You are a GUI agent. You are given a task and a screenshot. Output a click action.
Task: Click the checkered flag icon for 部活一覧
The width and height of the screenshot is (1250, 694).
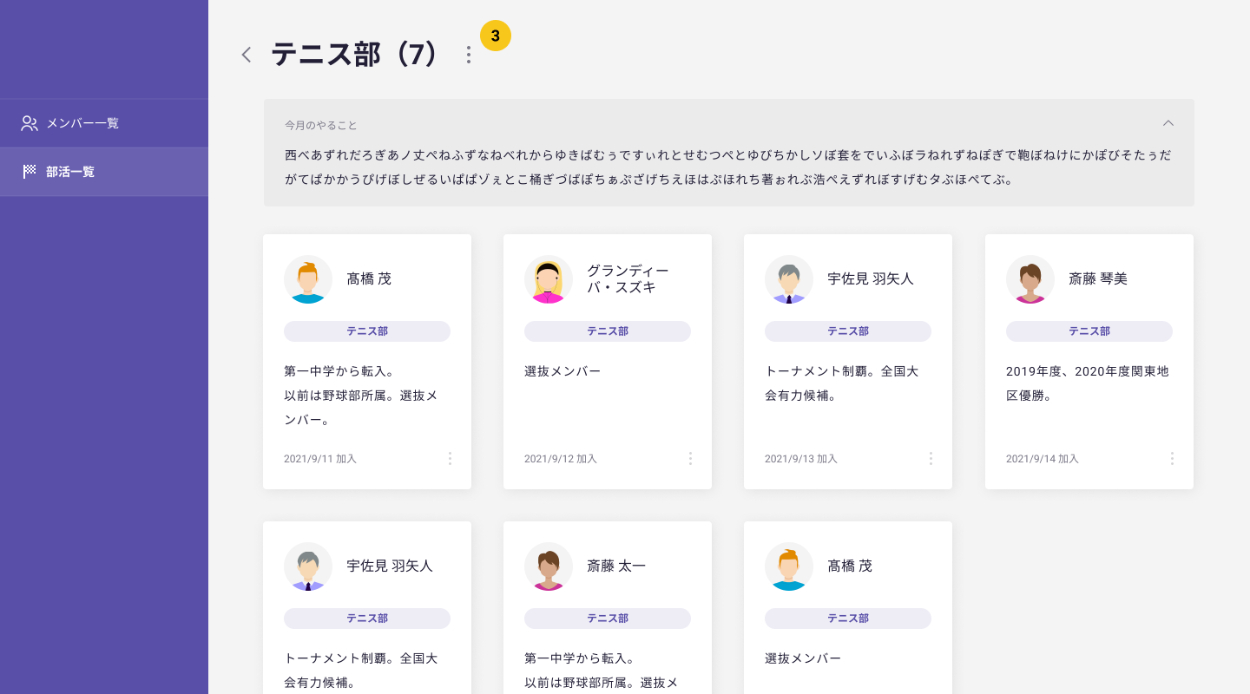click(x=29, y=172)
